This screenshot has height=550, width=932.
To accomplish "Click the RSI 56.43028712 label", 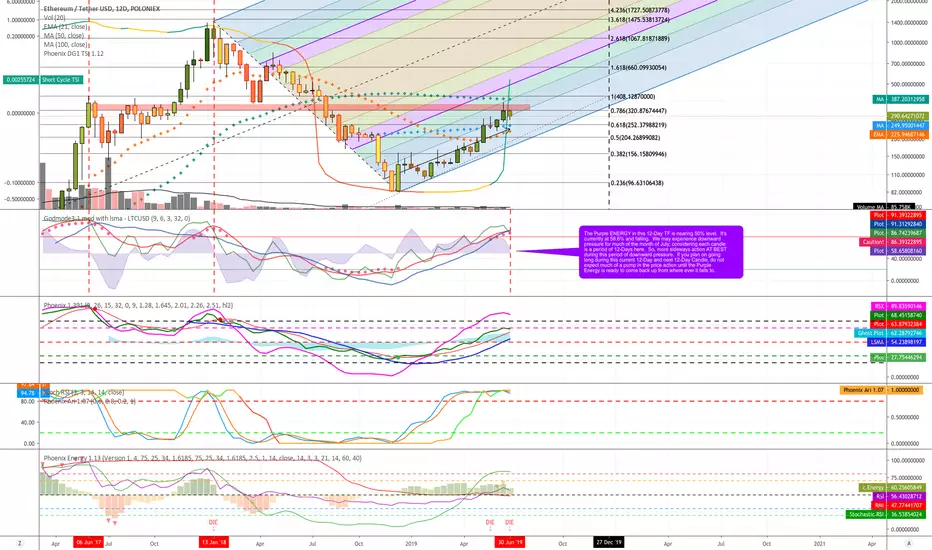I will click(899, 496).
